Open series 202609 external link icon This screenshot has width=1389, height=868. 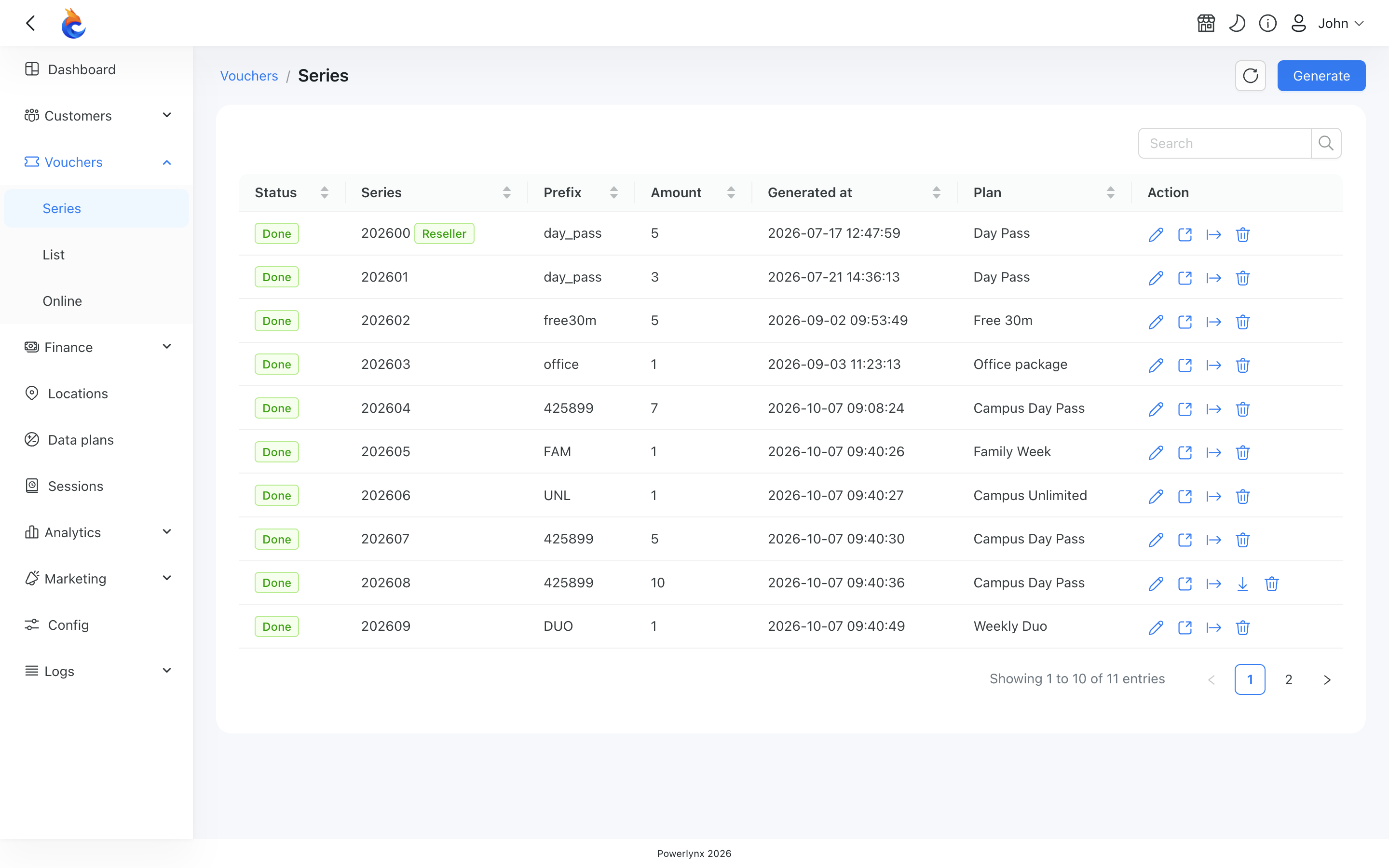tap(1185, 627)
